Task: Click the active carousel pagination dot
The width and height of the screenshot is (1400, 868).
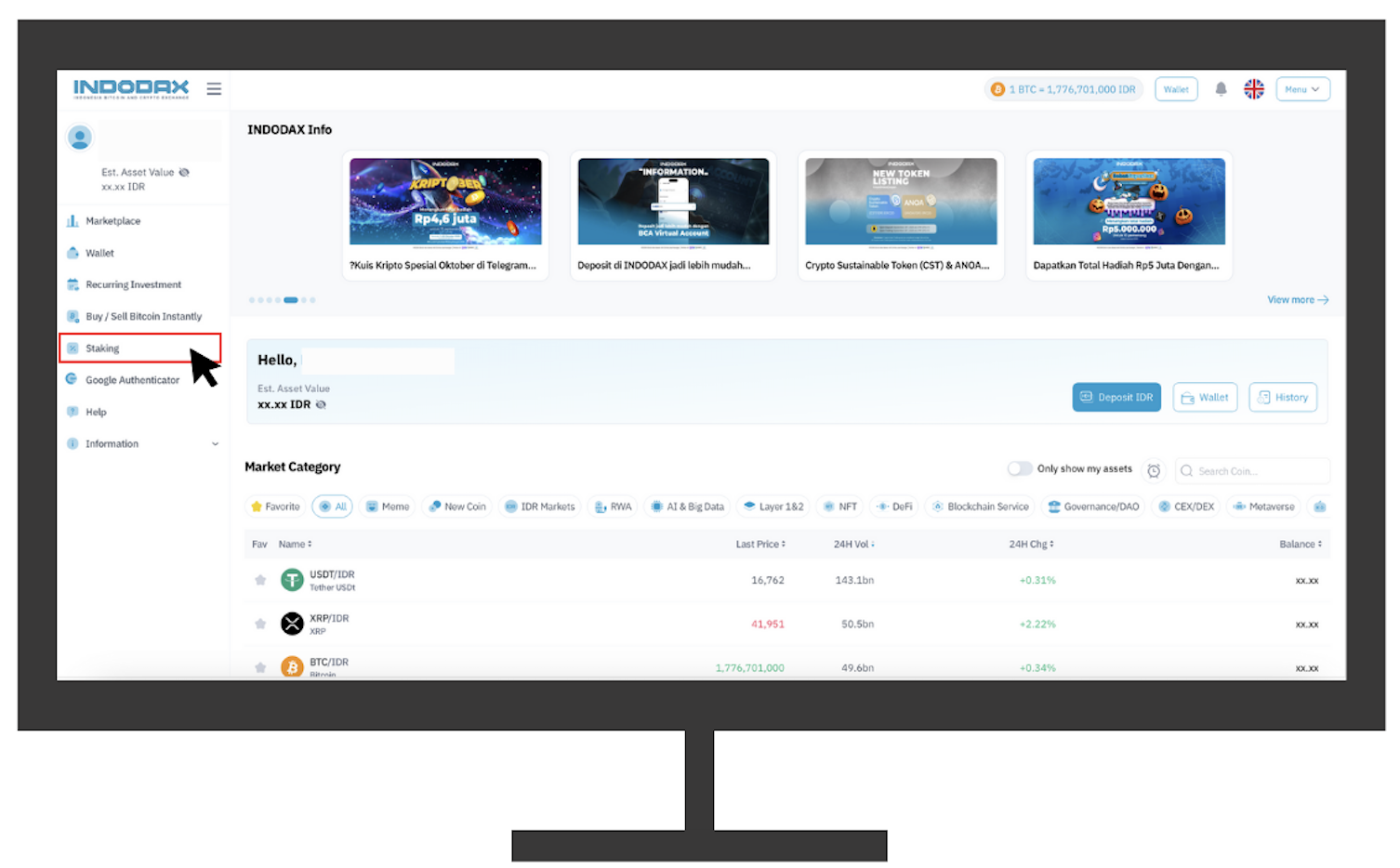Action: (x=291, y=300)
